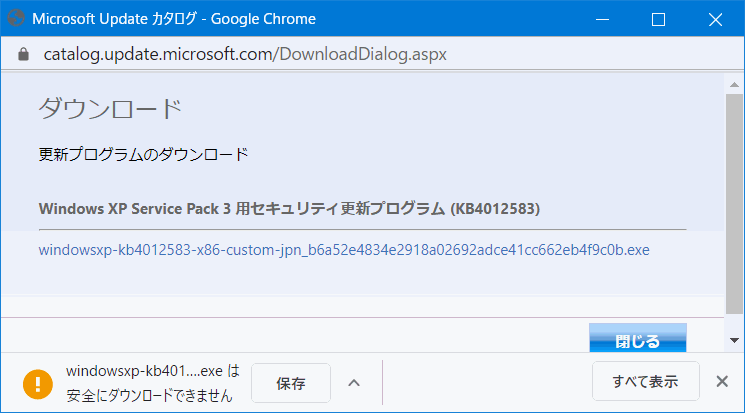The image size is (745, 413).
Task: Minimize the Chrome window
Action: tap(602, 19)
